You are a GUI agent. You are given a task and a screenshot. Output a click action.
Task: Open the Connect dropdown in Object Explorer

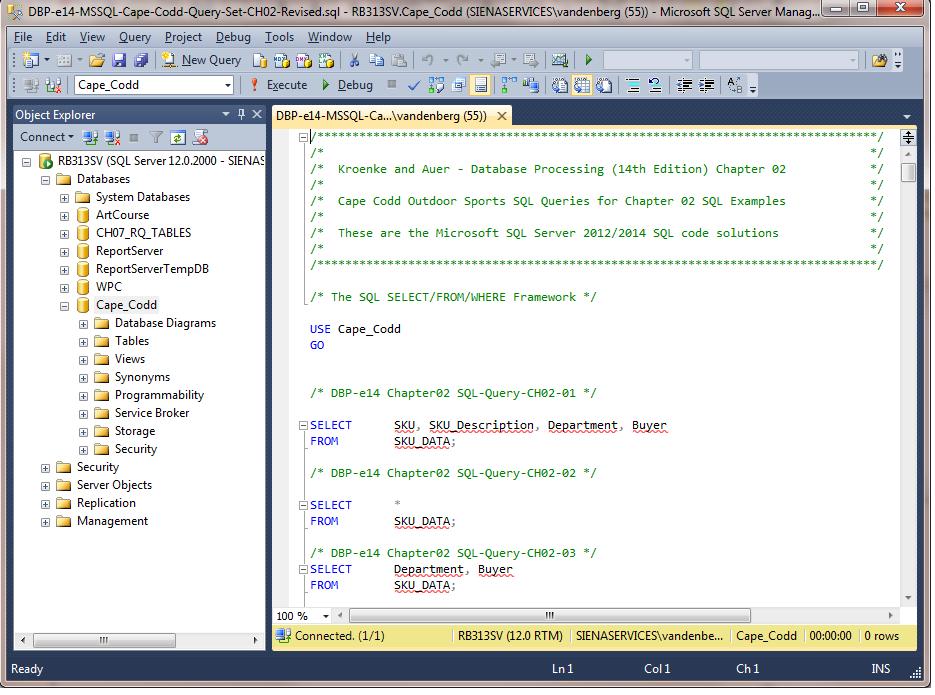(47, 138)
